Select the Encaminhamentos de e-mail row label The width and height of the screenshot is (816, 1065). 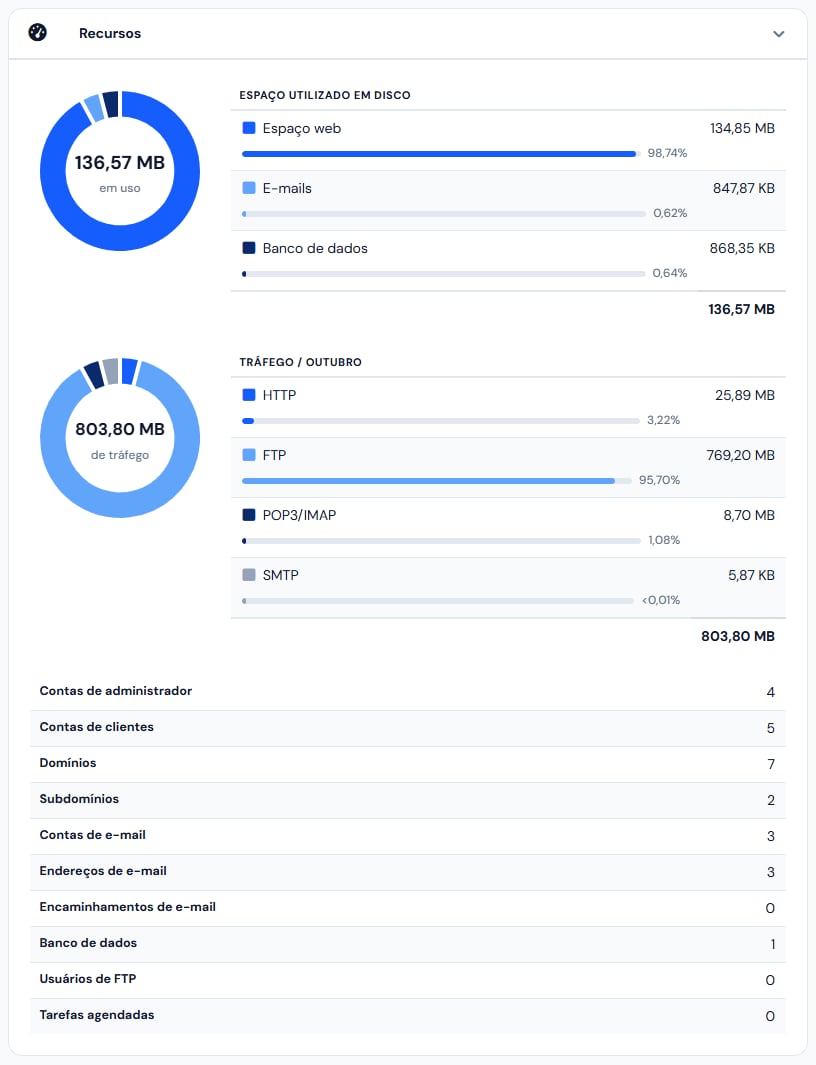[128, 907]
